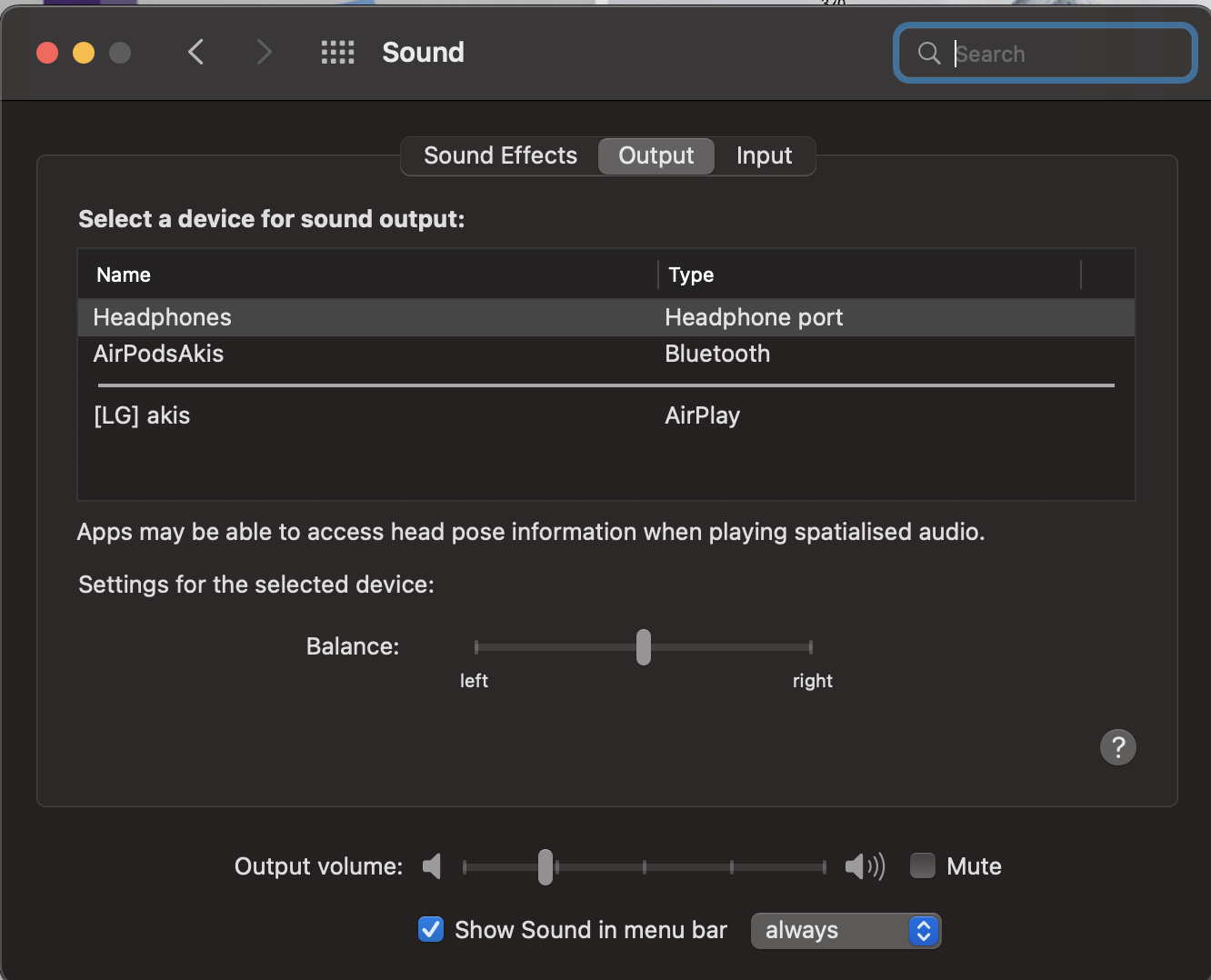1211x980 pixels.
Task: Open the help question mark button
Action: 1118,746
